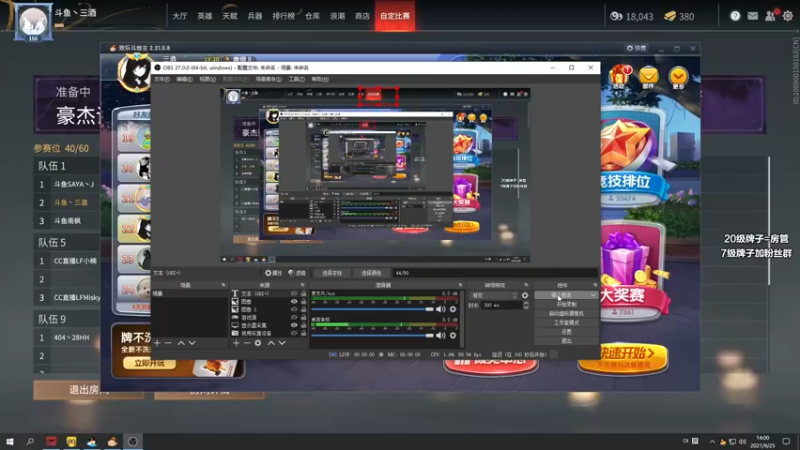This screenshot has width=800, height=450.
Task: Move the selected source down
Action: [282, 343]
